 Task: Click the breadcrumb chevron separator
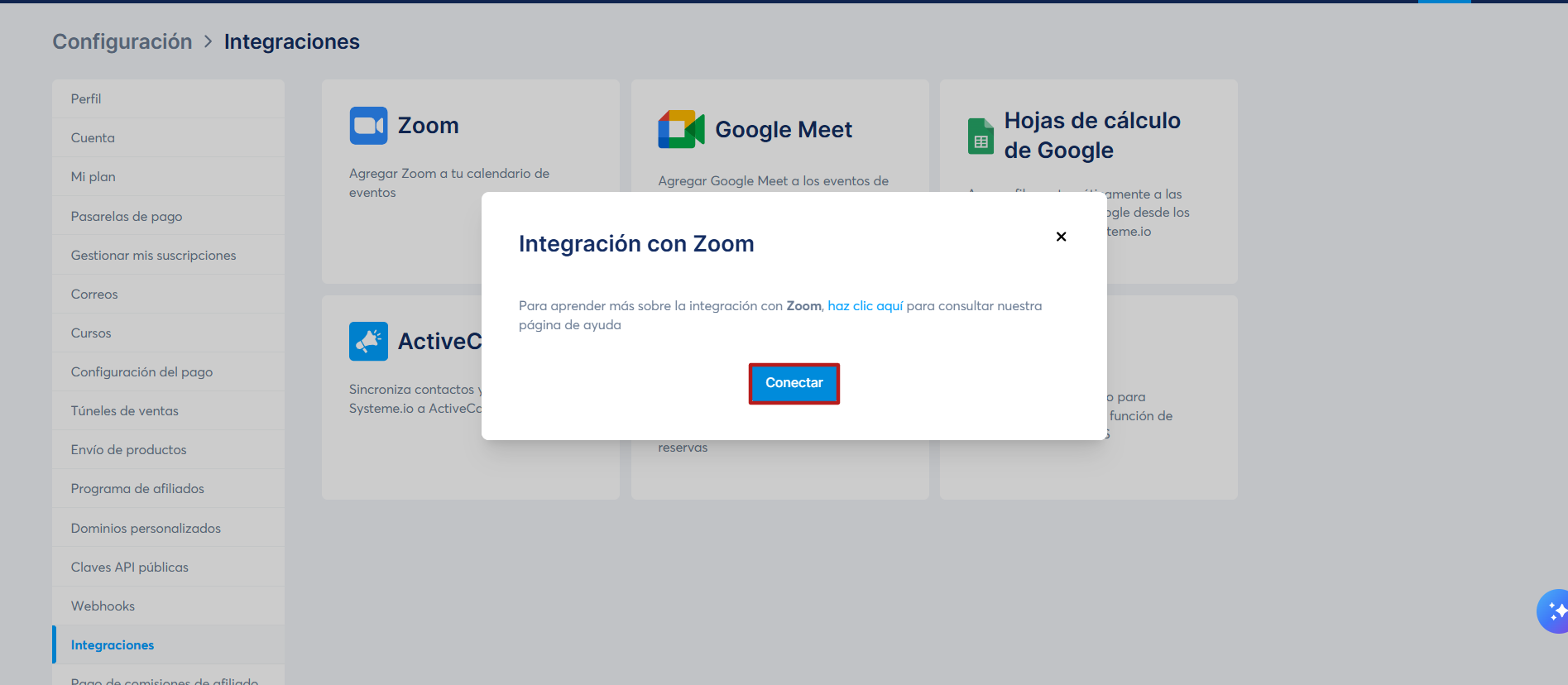click(209, 41)
